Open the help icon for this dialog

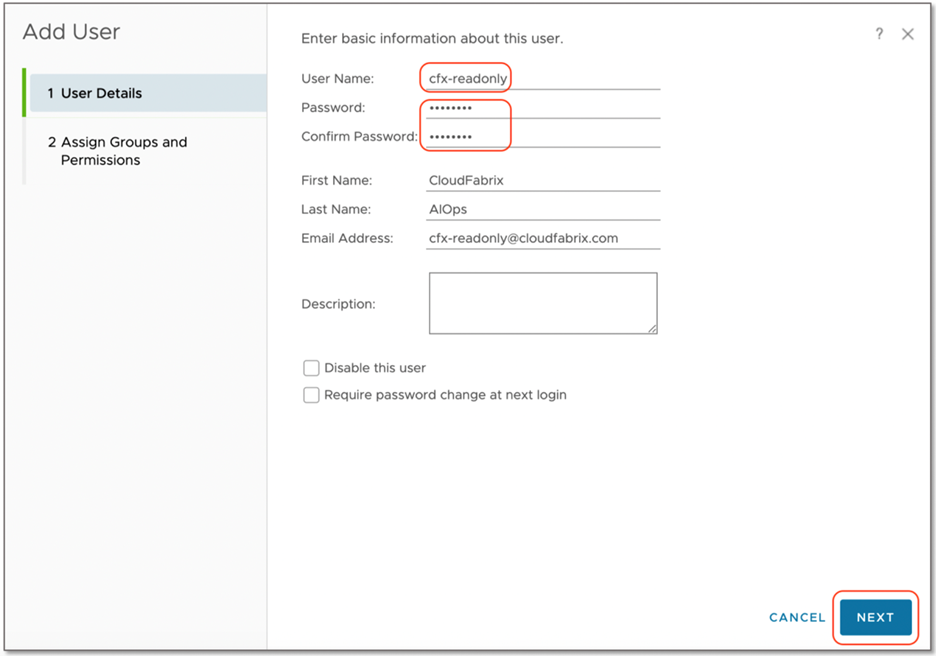(x=879, y=33)
